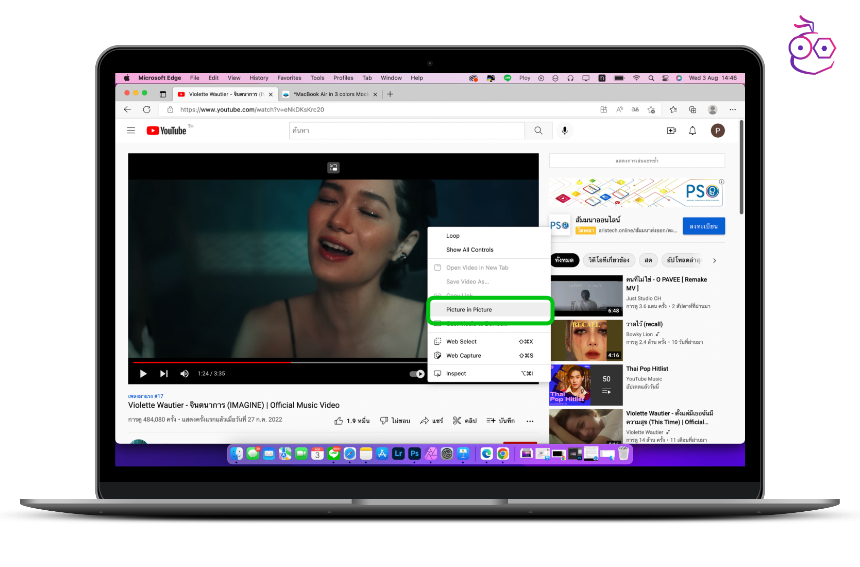This screenshot has height=567, width=860.
Task: Open the create video camera icon
Action: pyautogui.click(x=671, y=130)
